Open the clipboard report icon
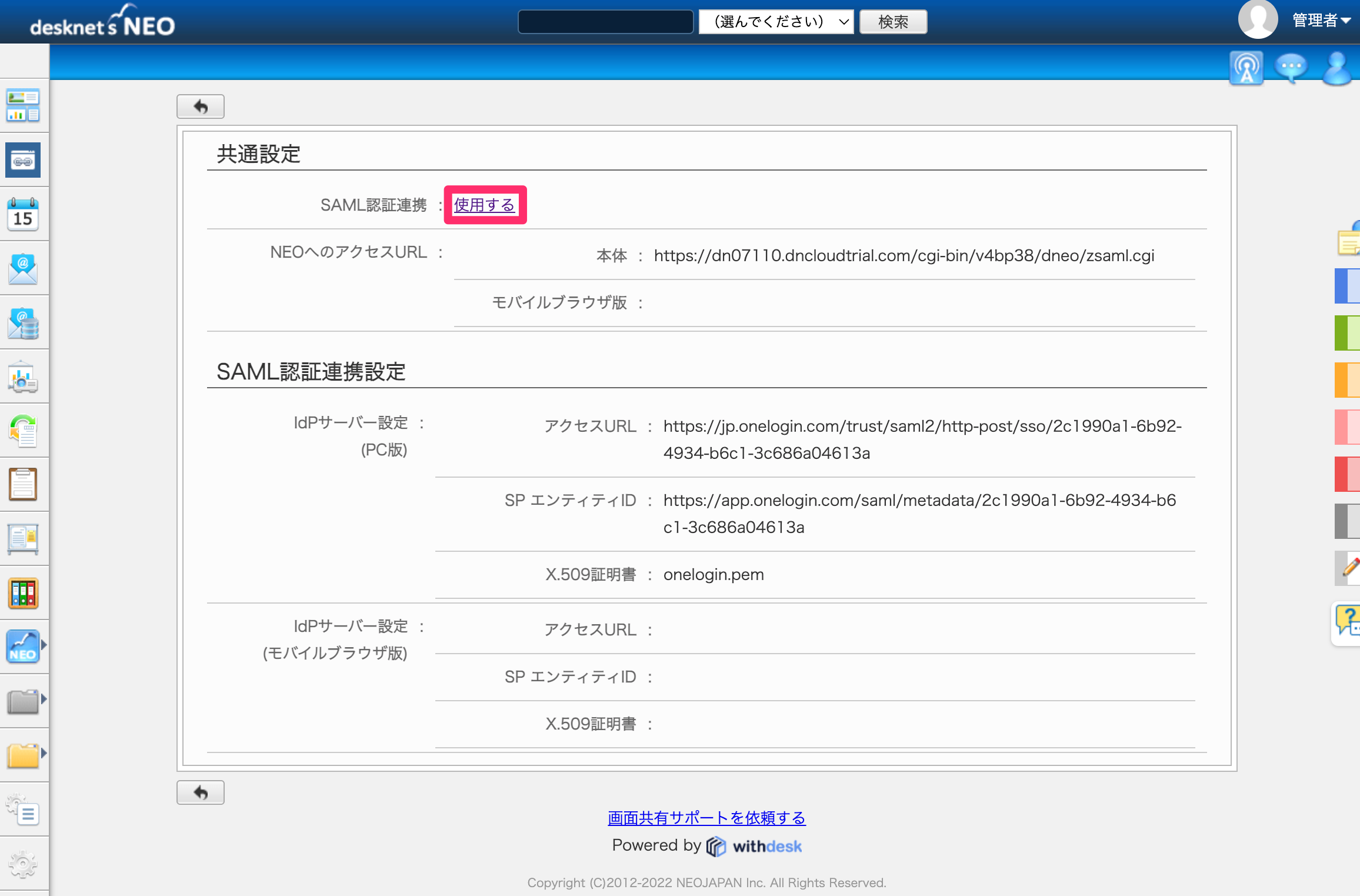Viewport: 1360px width, 896px height. [23, 485]
